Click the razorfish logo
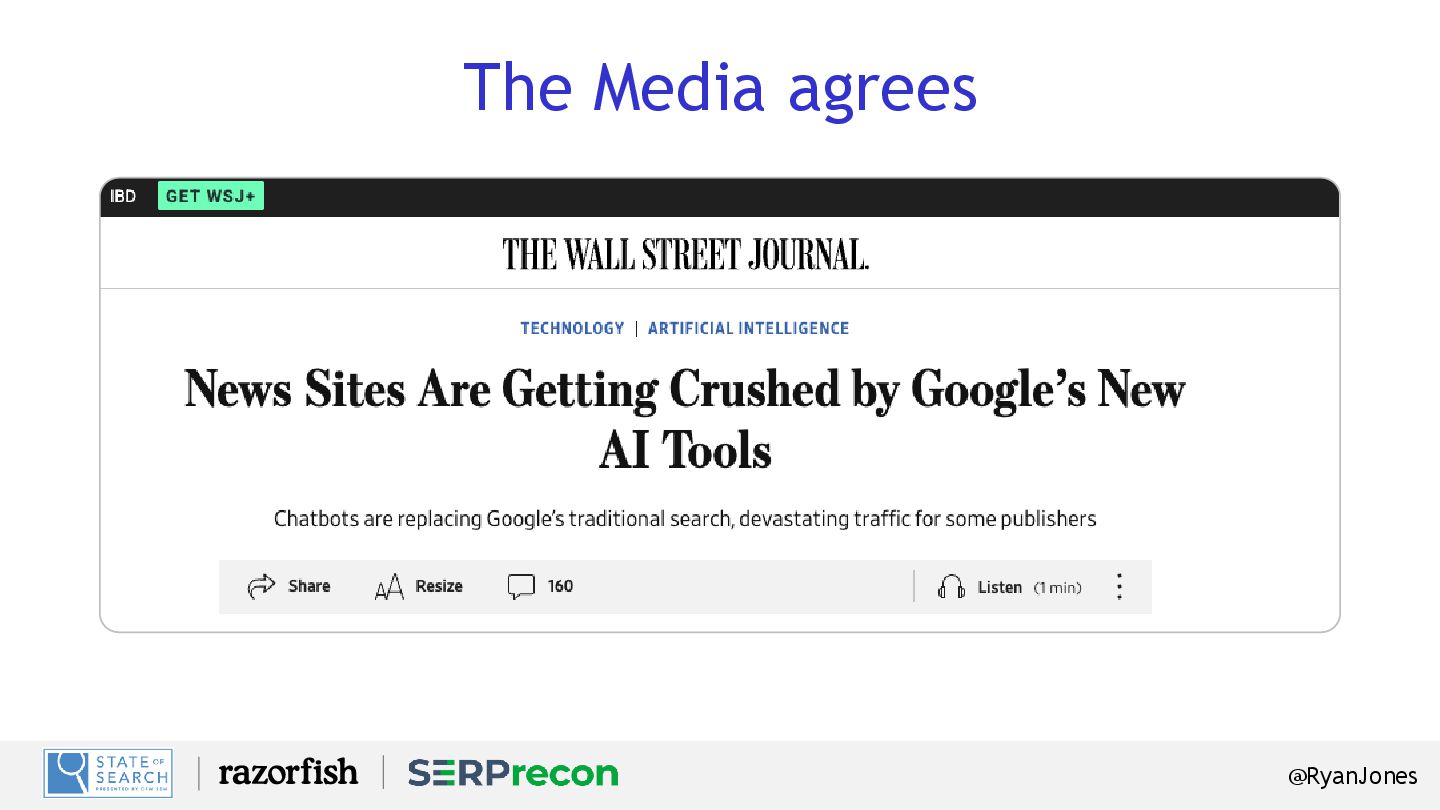 pyautogui.click(x=288, y=772)
